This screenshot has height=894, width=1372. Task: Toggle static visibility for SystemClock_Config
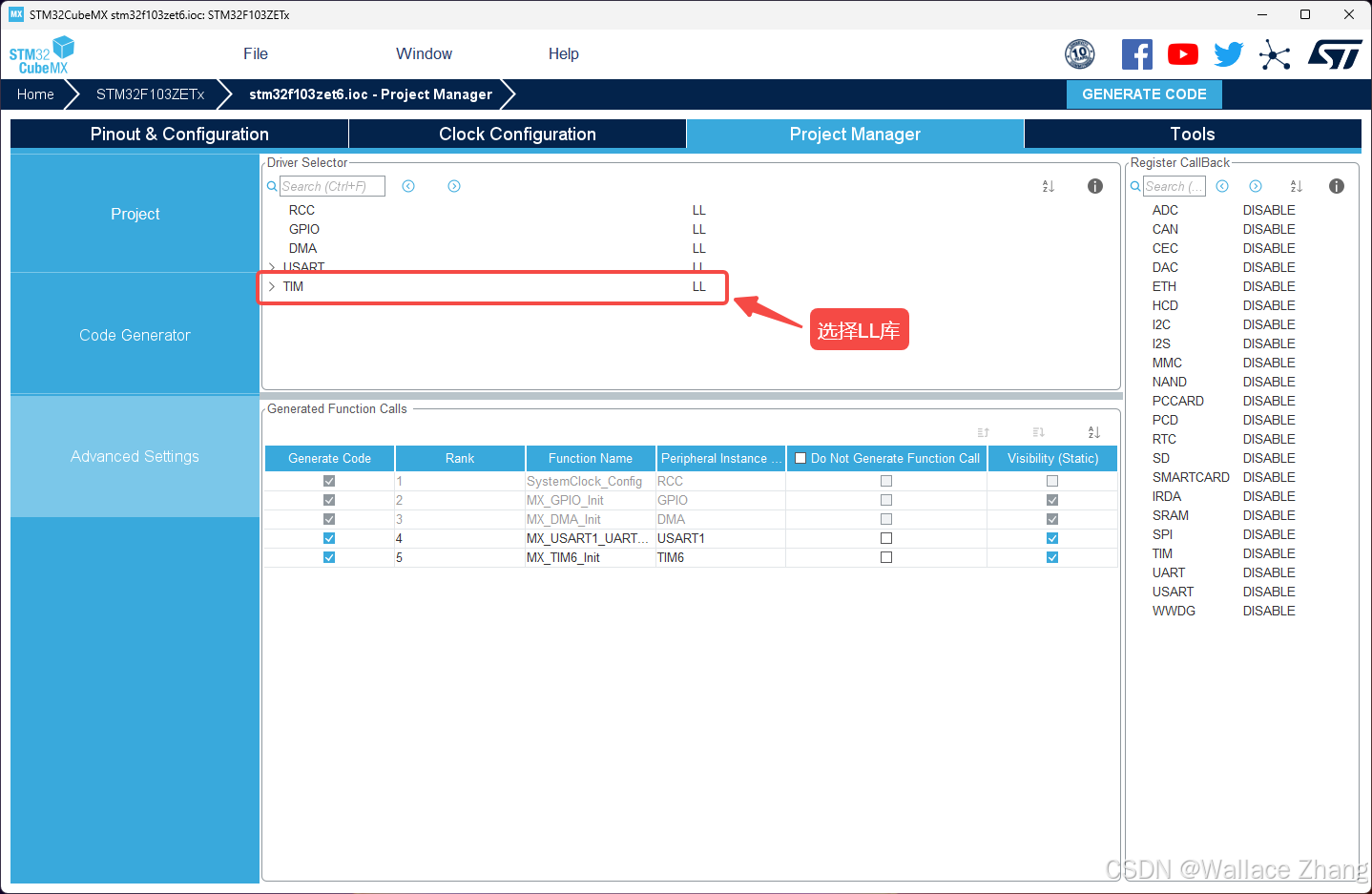tap(1052, 481)
